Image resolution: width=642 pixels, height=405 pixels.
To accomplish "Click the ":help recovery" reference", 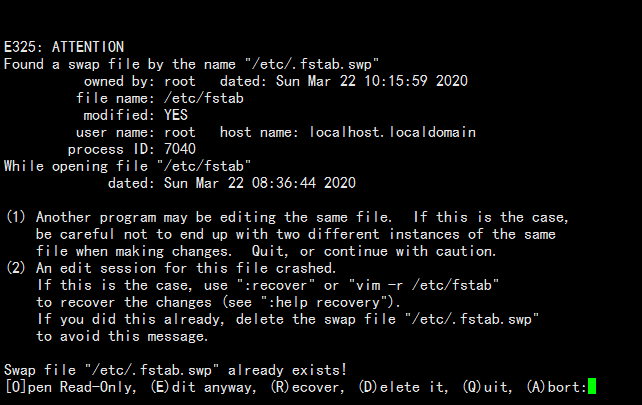I will [328, 302].
